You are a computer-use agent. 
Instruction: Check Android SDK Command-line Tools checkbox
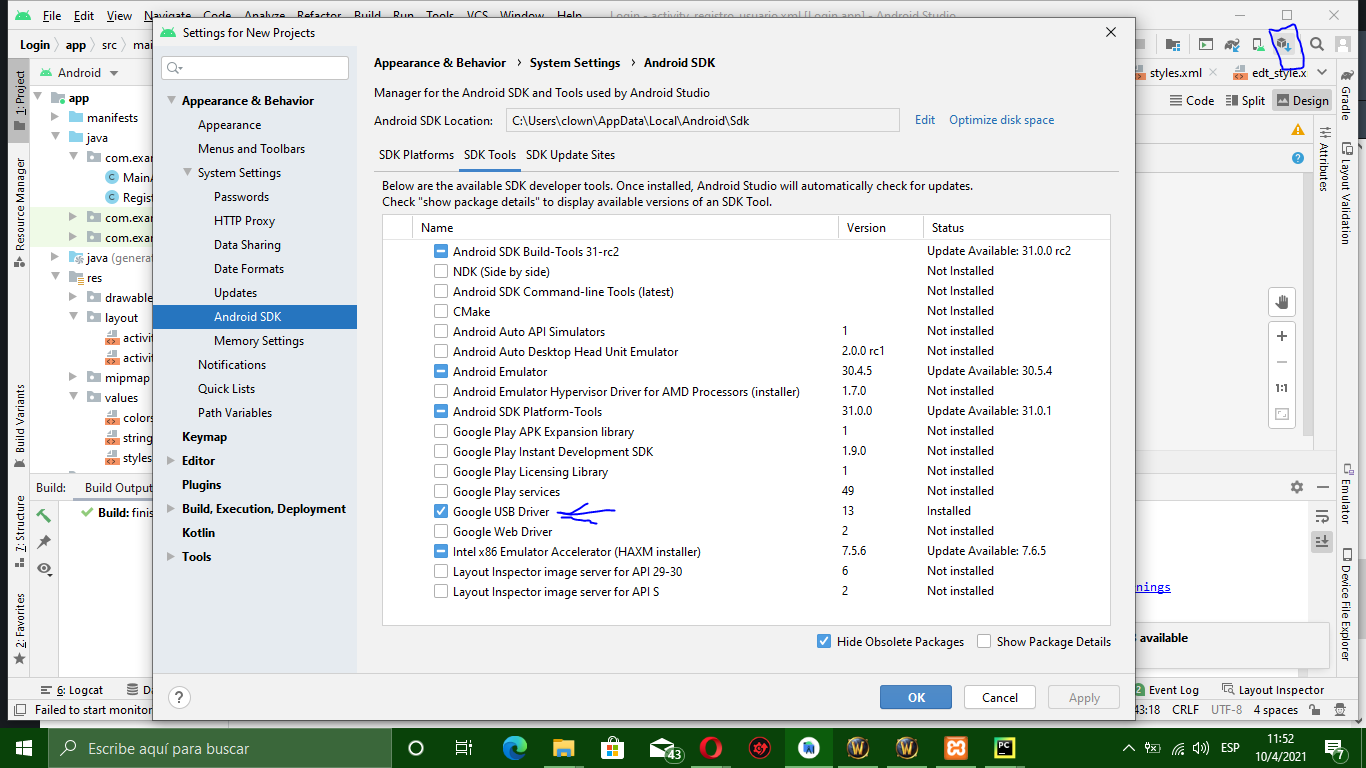441,291
